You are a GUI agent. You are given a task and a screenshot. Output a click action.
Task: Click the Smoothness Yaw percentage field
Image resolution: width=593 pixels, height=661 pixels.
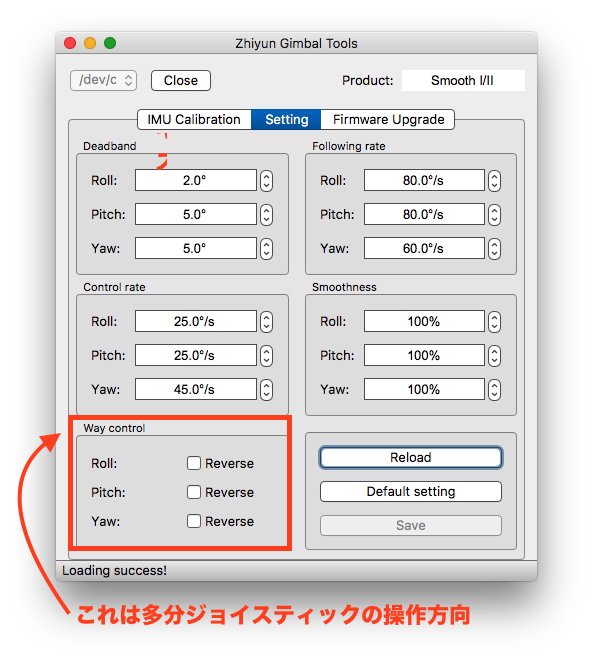(424, 389)
